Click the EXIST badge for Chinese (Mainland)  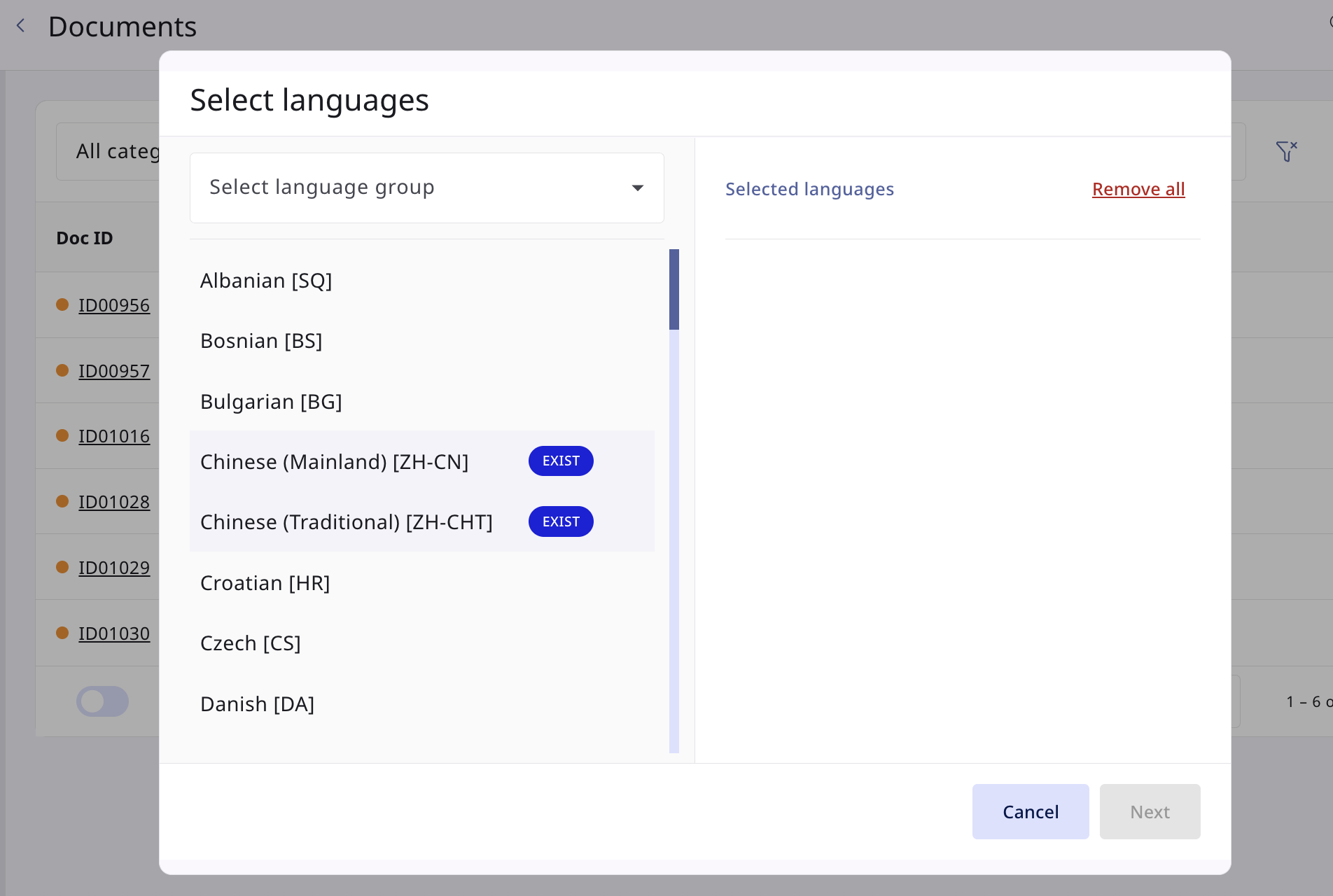(x=561, y=461)
